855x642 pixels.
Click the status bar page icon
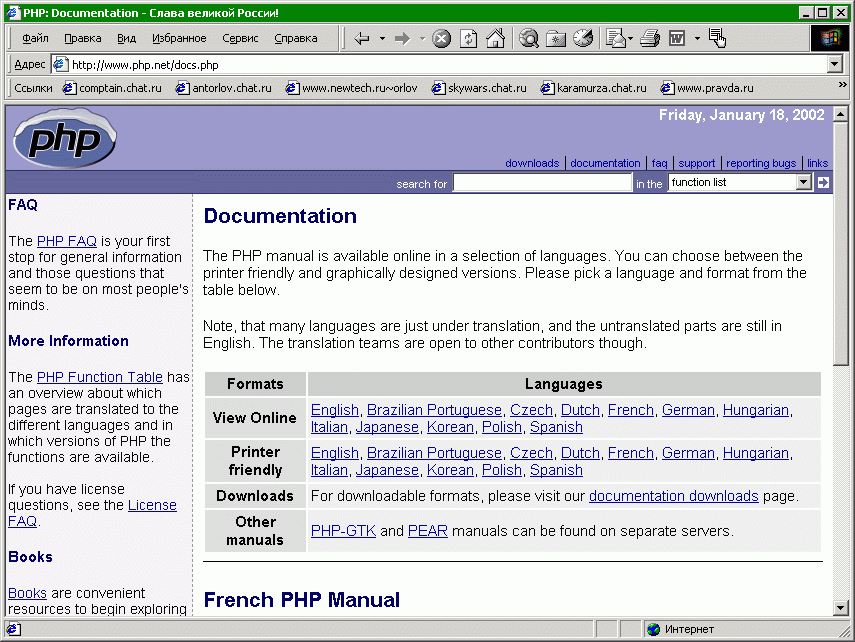[14, 629]
